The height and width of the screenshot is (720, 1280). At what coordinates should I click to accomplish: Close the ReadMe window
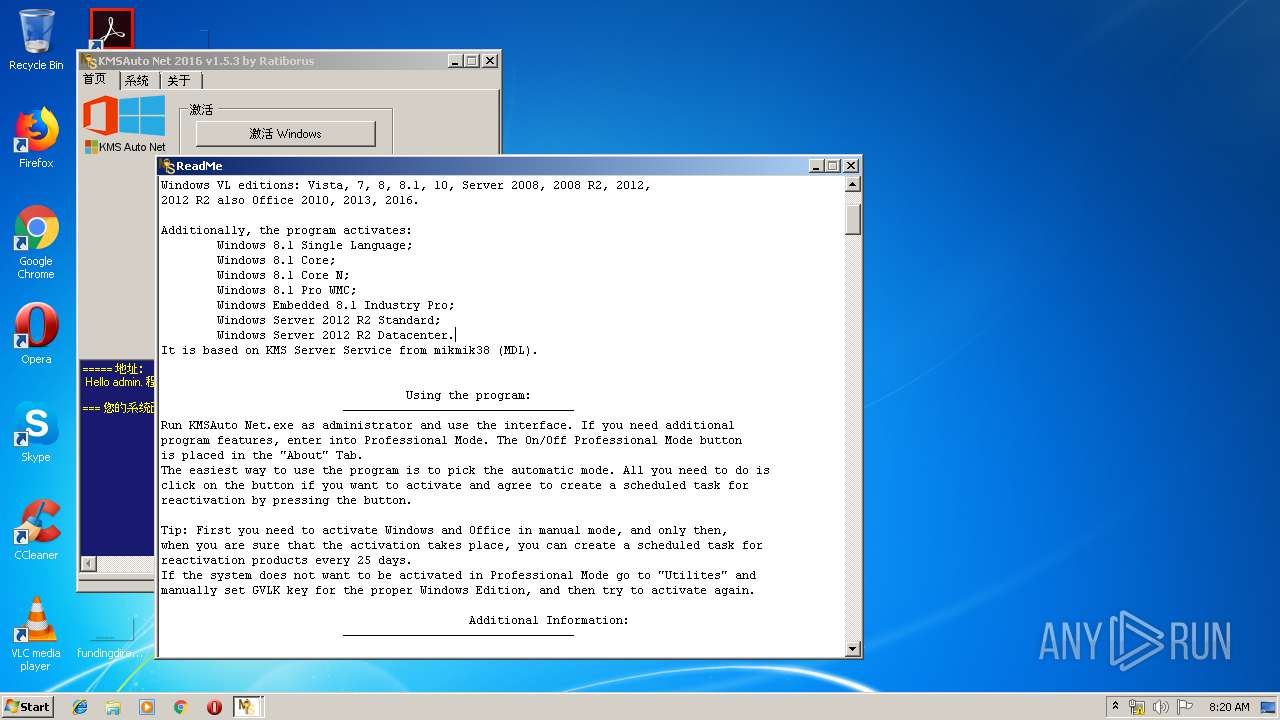point(851,166)
